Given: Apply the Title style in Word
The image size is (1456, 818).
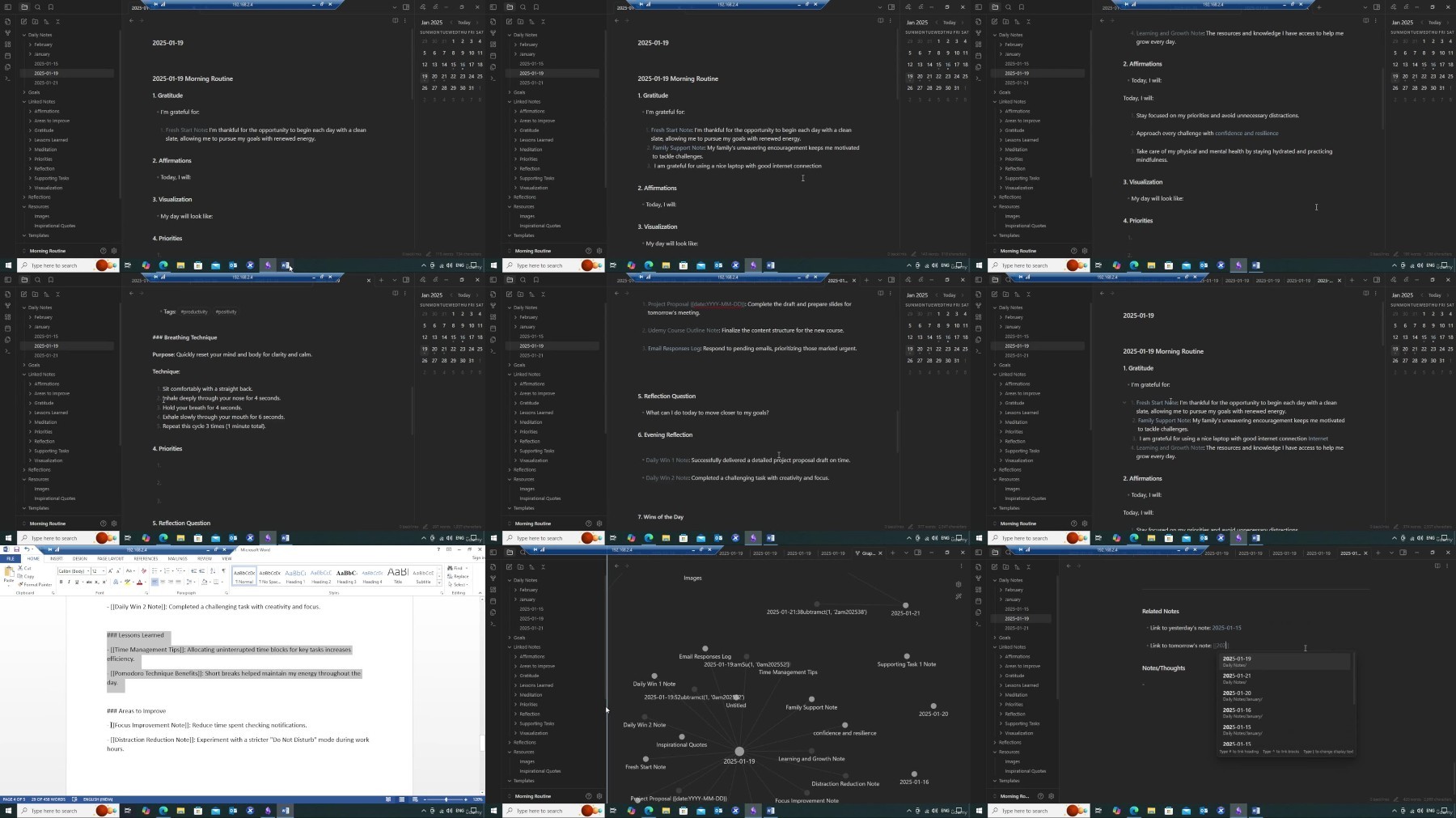Looking at the screenshot, I should (398, 575).
